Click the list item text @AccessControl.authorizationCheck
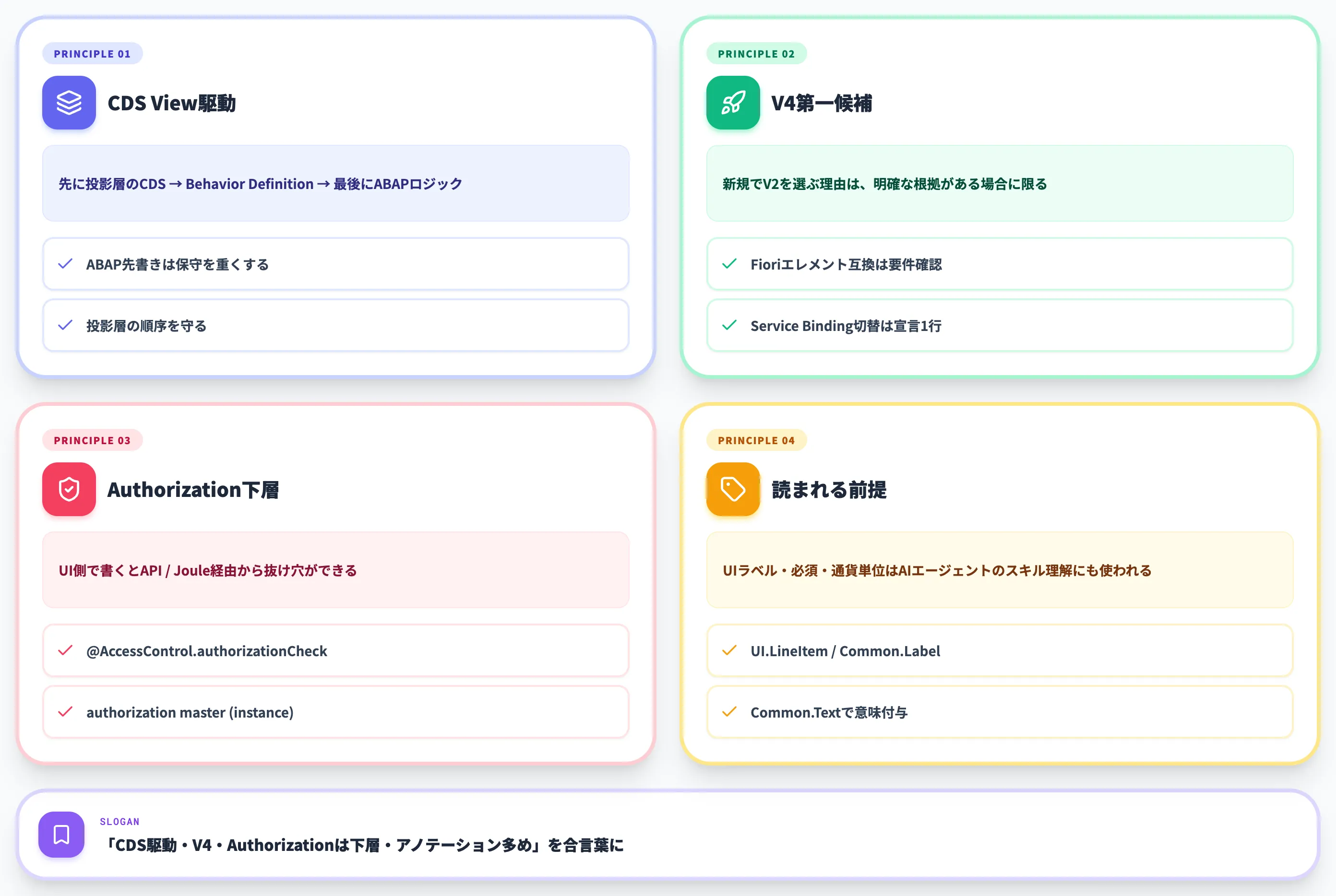The height and width of the screenshot is (896, 1336). tap(207, 651)
